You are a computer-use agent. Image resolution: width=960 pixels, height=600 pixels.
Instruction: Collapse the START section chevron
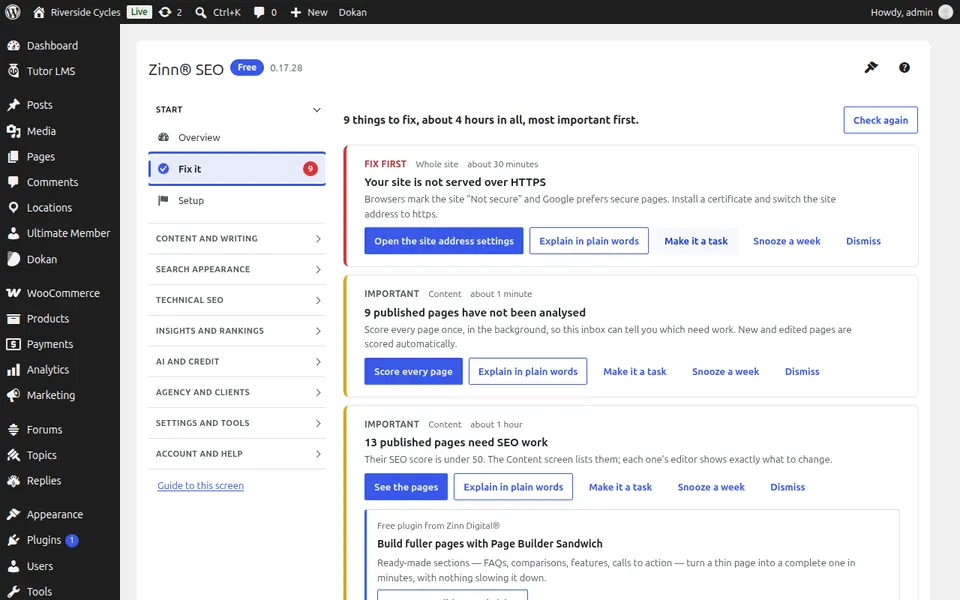[317, 110]
